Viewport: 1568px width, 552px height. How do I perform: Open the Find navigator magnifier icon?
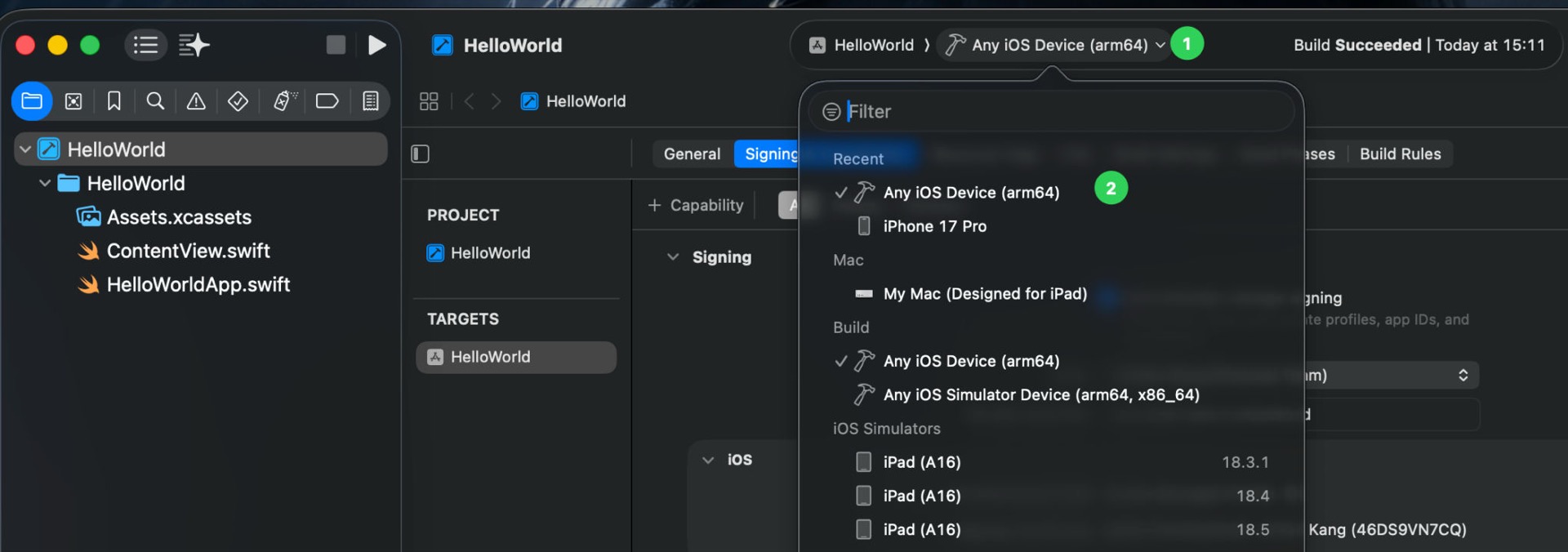pyautogui.click(x=155, y=101)
